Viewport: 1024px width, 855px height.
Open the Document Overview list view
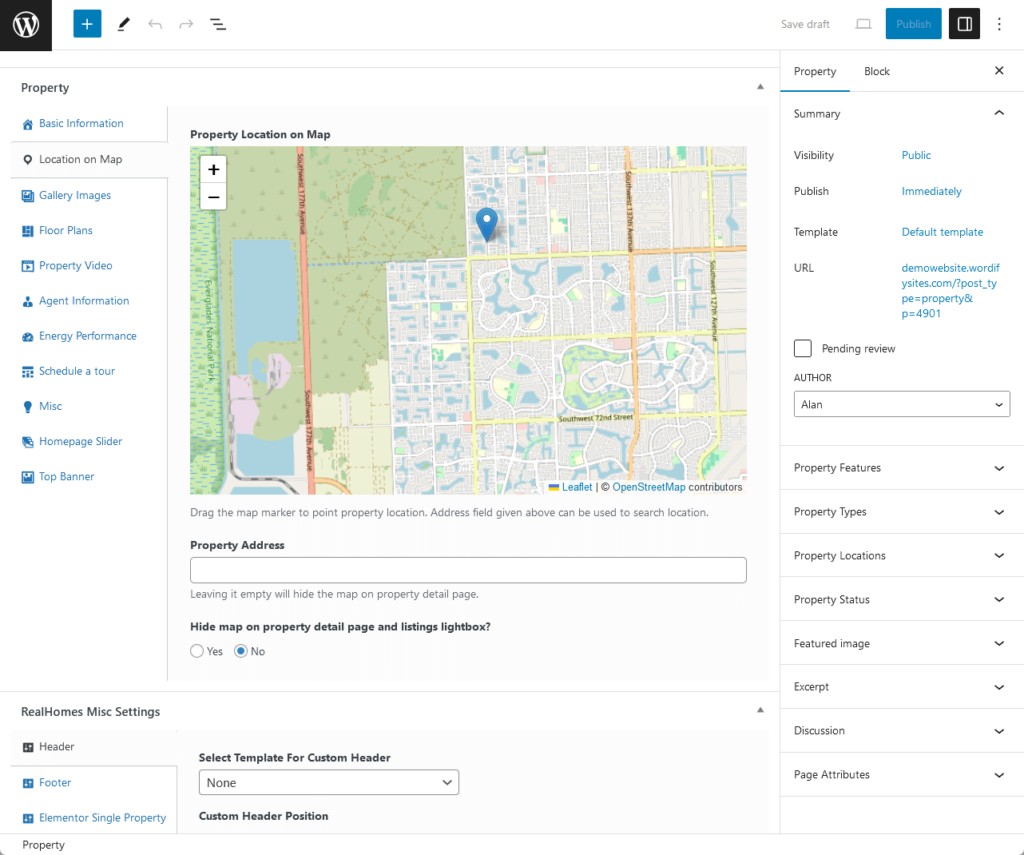[218, 23]
